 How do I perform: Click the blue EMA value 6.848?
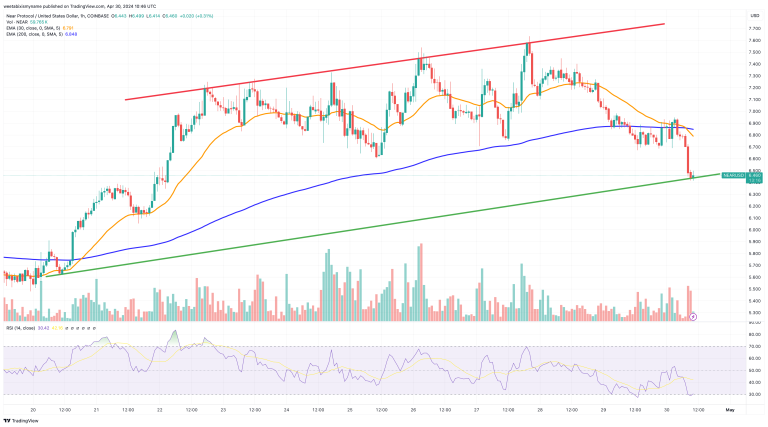tap(71, 34)
